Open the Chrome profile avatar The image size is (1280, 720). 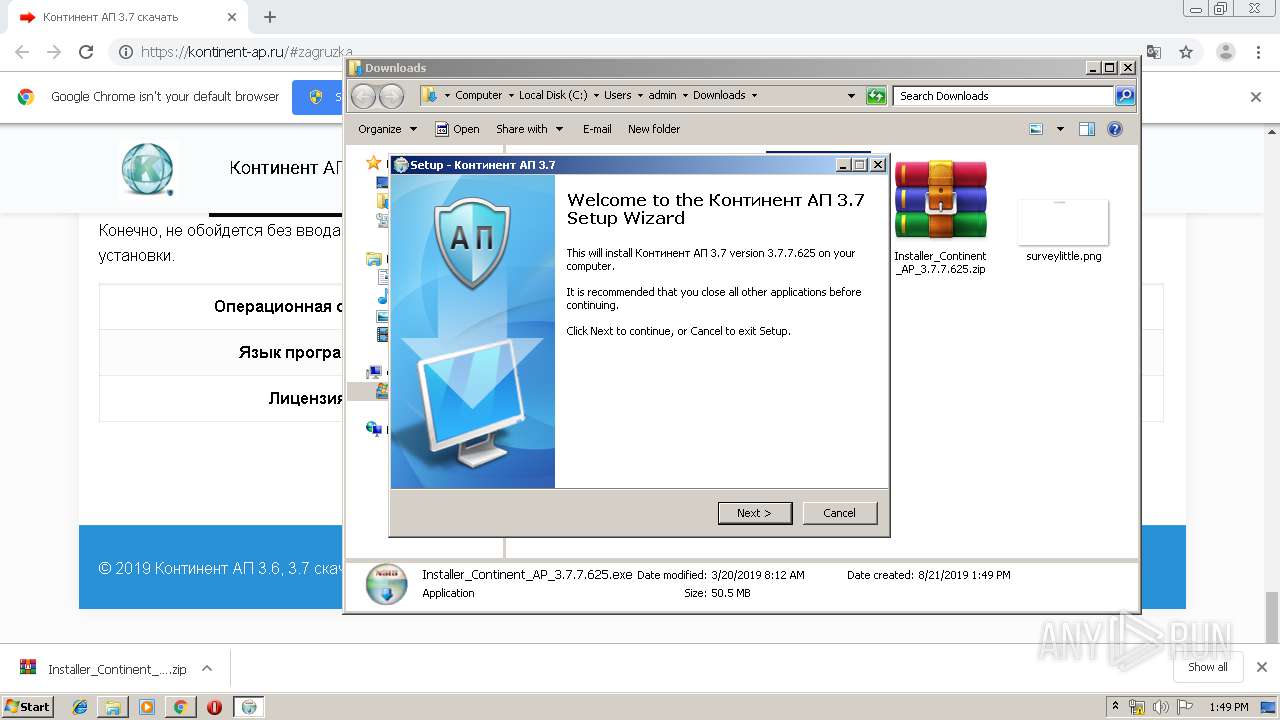point(1225,52)
